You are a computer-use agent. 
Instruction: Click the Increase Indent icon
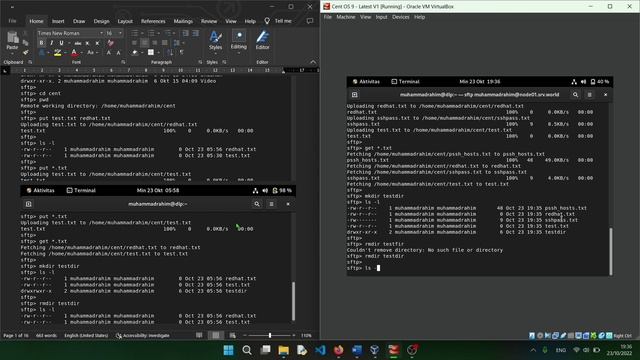coord(196,33)
